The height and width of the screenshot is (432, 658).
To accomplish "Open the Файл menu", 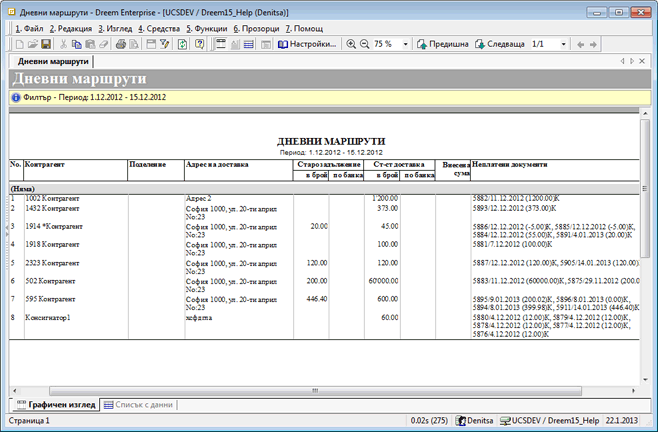I will point(29,29).
